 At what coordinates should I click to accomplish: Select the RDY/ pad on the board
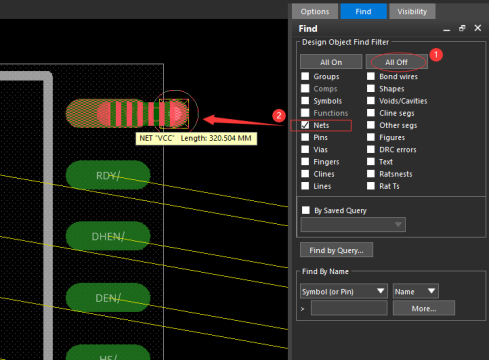pyautogui.click(x=108, y=175)
